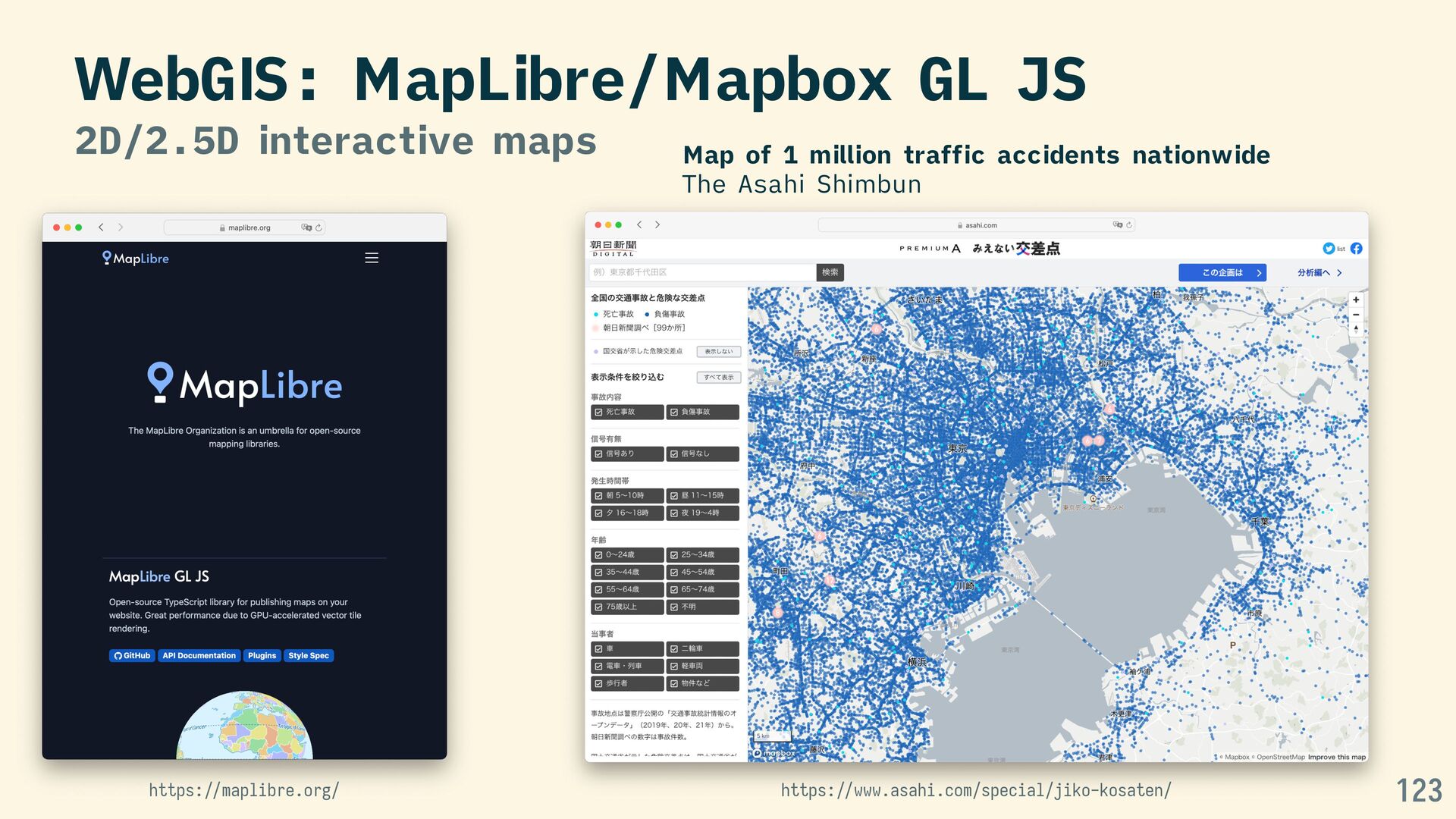This screenshot has width=1456, height=819.
Task: Open MapLibre hamburger menu
Action: pos(372,258)
